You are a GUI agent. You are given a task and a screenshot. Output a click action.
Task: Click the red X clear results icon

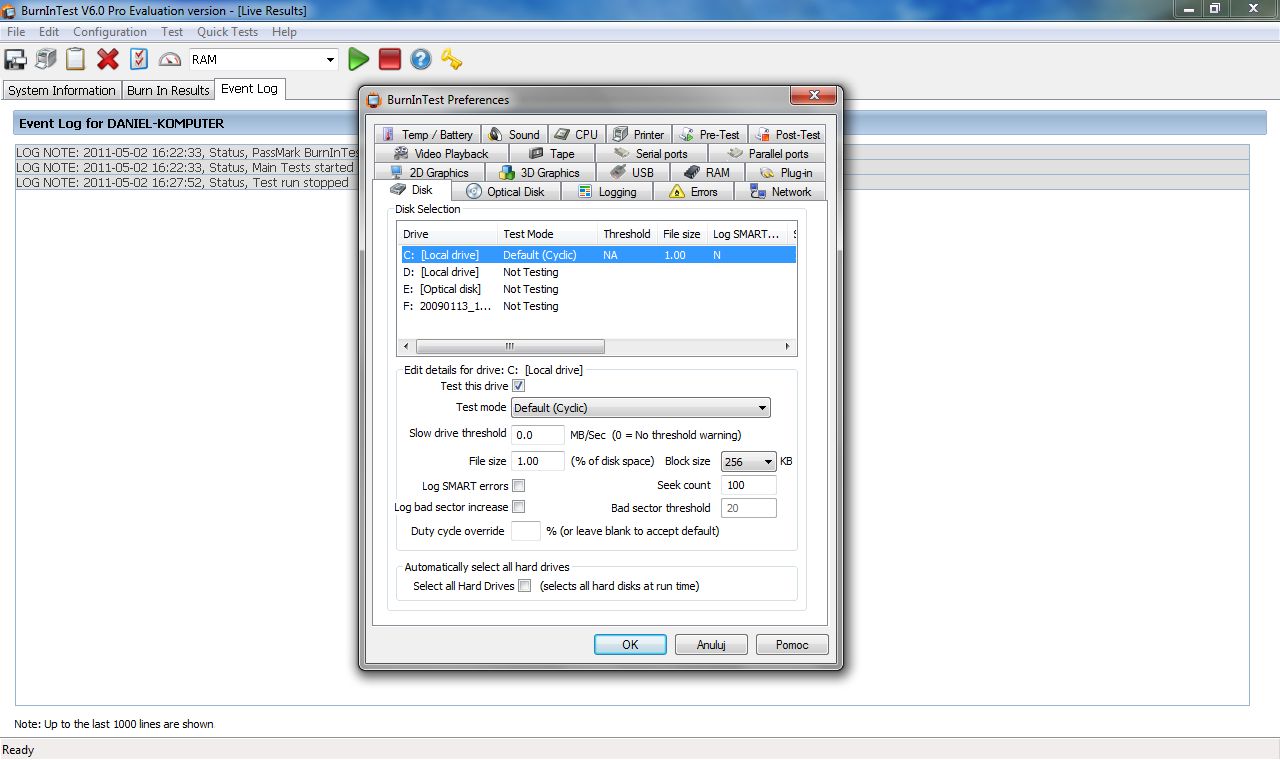coord(108,59)
